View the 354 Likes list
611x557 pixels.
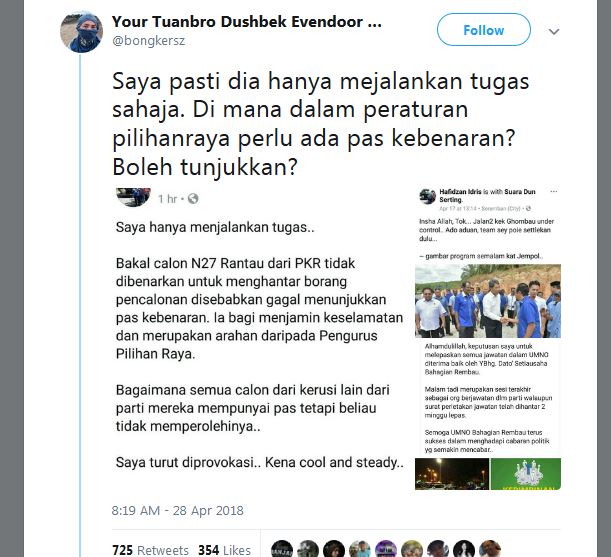point(224,550)
